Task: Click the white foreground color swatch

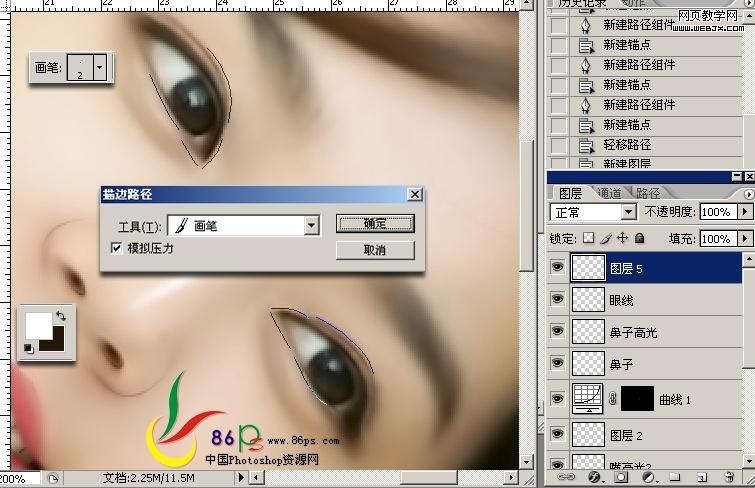Action: click(x=37, y=324)
